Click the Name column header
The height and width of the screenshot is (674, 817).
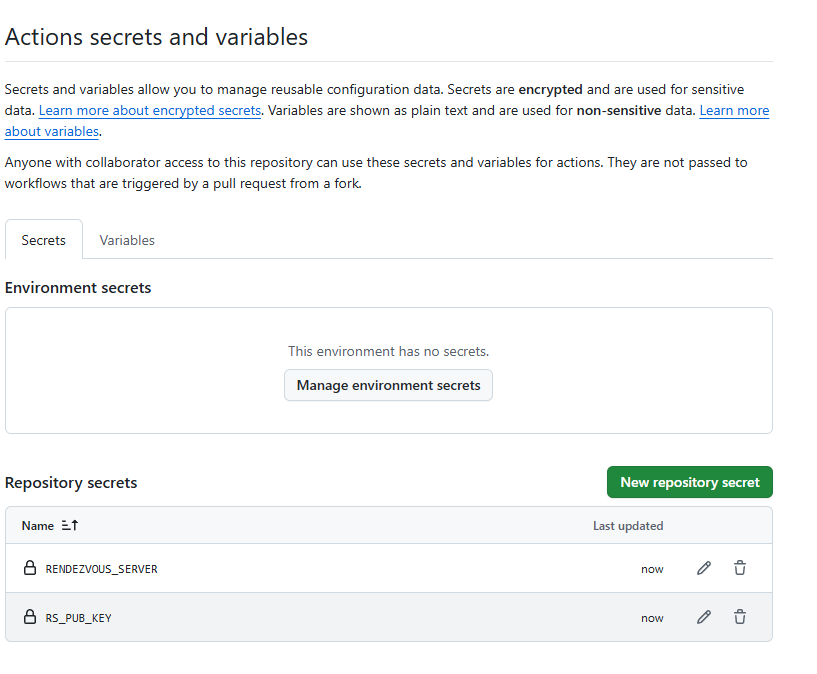pos(38,525)
